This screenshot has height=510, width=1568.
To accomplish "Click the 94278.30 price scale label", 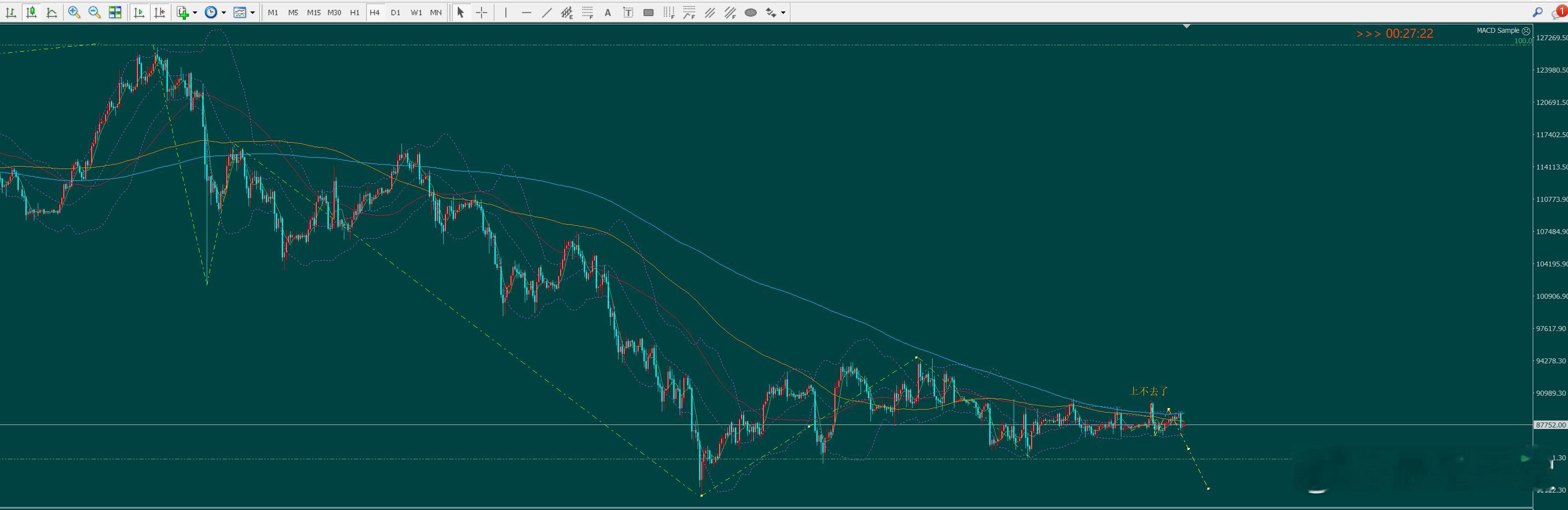I will (x=1552, y=361).
